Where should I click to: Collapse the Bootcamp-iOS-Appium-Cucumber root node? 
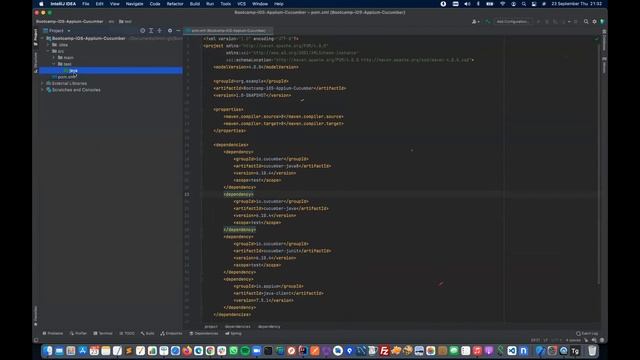(x=42, y=38)
